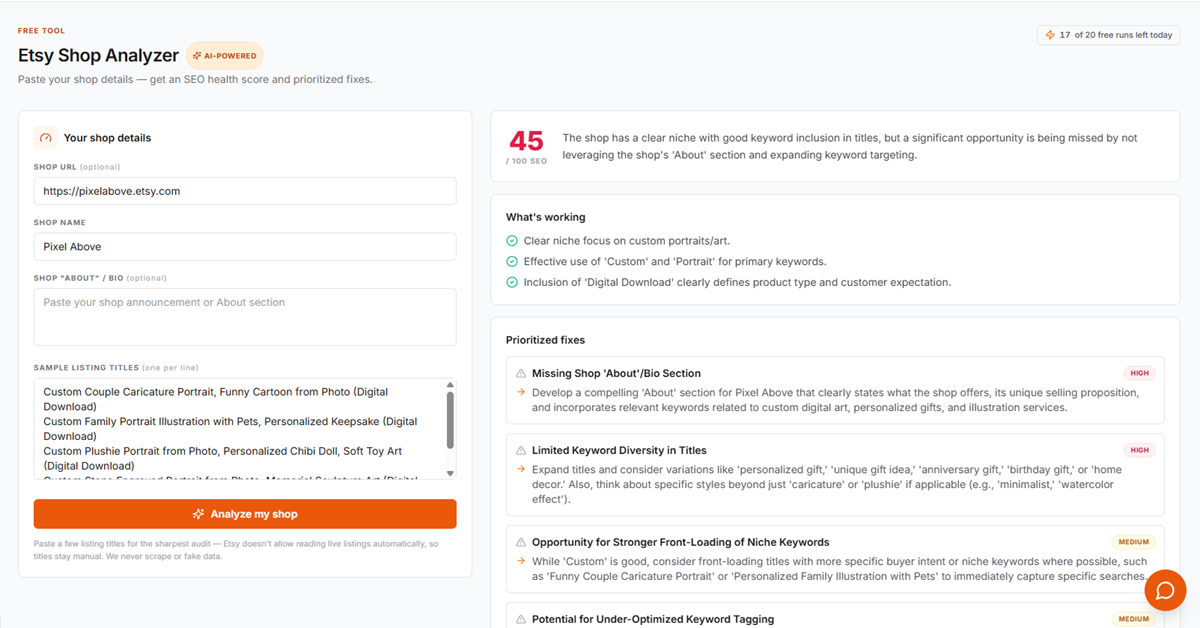
Task: Click the sparkle icon in AI-Powered badge
Action: tap(197, 56)
